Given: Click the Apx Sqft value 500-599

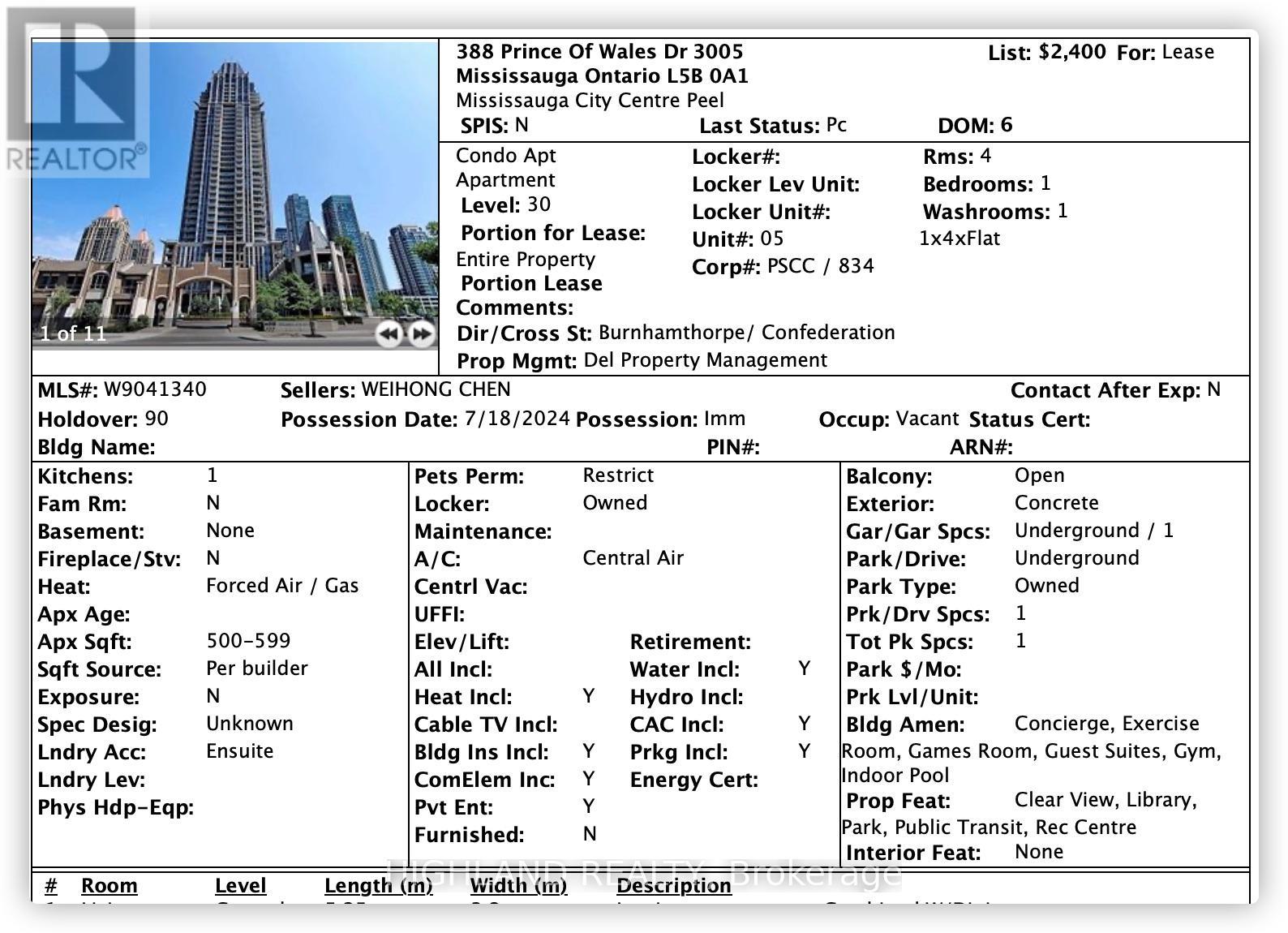Looking at the screenshot, I should pos(248,641).
